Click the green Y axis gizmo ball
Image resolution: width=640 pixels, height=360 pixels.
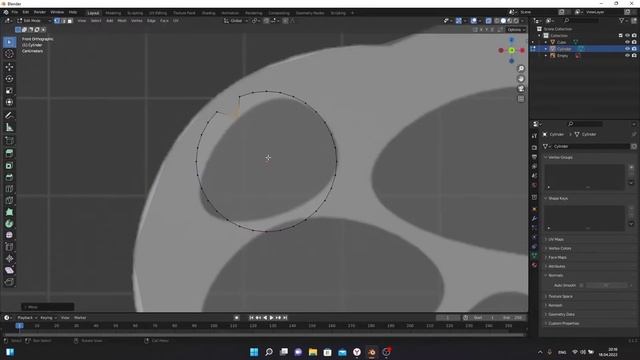click(511, 50)
